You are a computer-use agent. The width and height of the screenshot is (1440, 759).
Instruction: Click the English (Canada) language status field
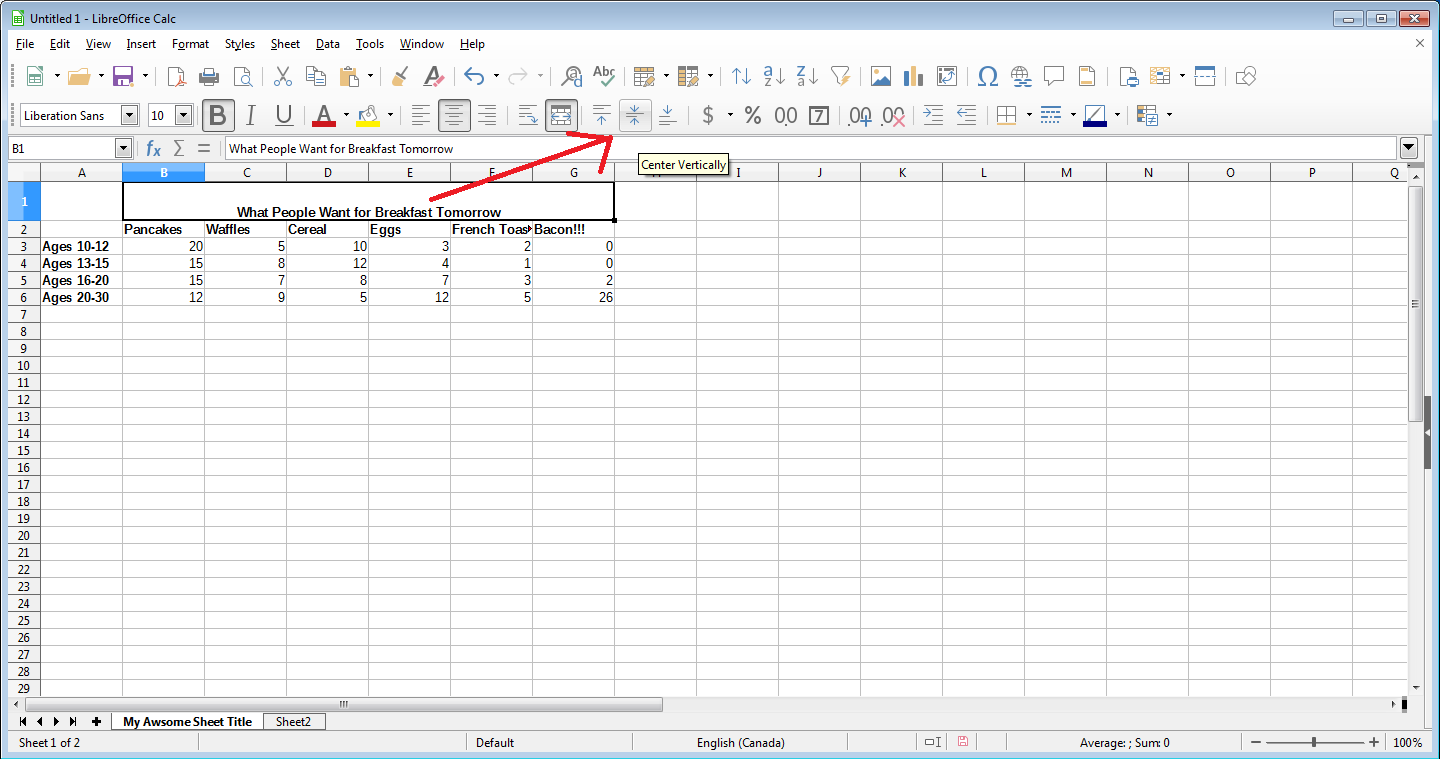(x=740, y=742)
